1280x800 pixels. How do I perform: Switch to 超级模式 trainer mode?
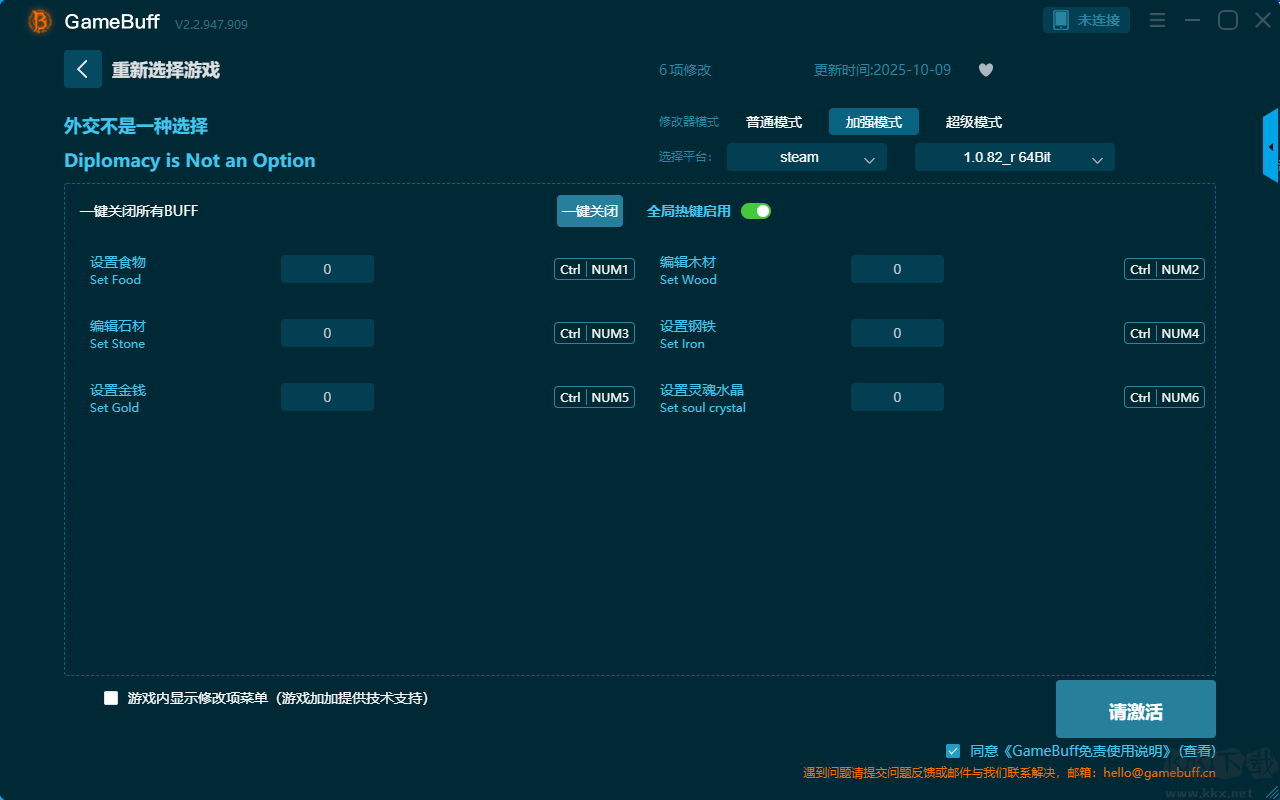point(973,122)
